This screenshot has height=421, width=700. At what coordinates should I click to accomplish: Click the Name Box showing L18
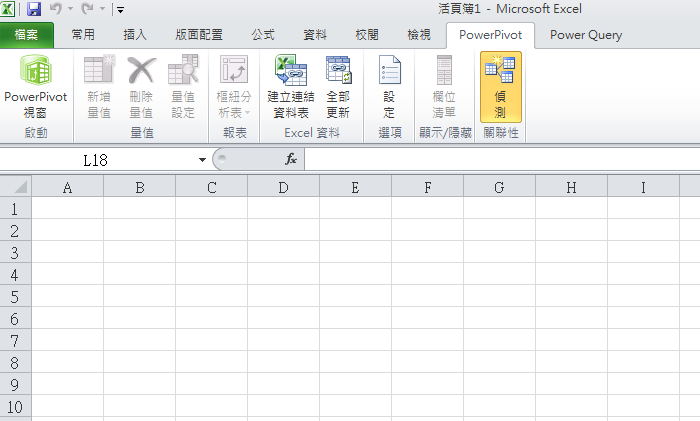(96, 160)
